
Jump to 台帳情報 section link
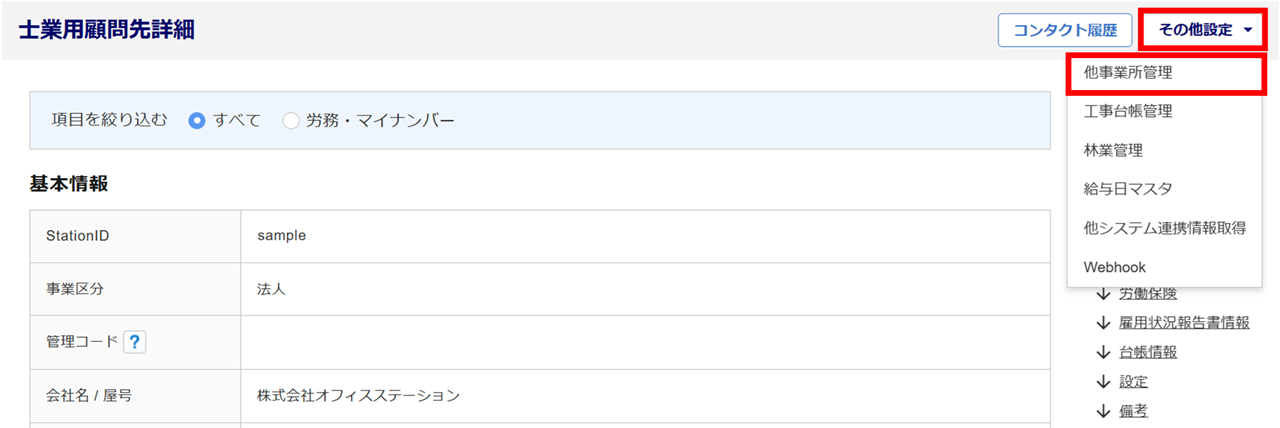coord(1148,352)
